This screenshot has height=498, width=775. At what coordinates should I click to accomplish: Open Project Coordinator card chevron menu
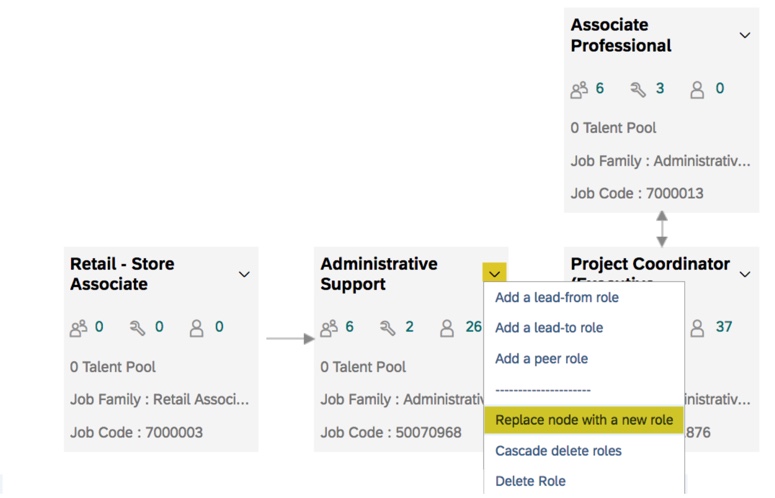744,274
